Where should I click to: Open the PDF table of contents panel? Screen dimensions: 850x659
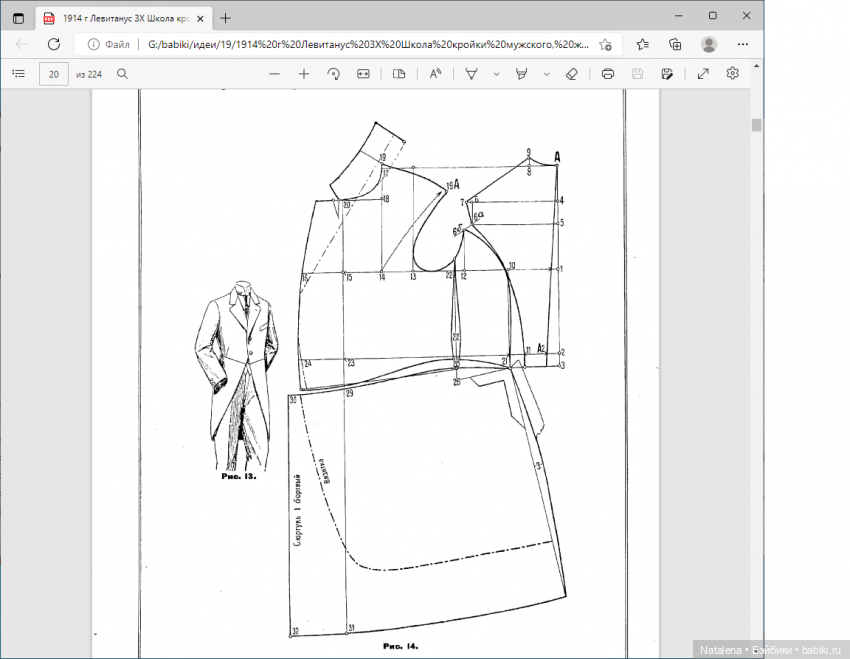[x=18, y=73]
